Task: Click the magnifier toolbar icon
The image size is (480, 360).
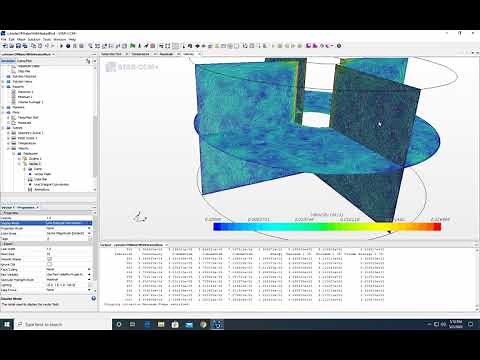Action: (90, 46)
